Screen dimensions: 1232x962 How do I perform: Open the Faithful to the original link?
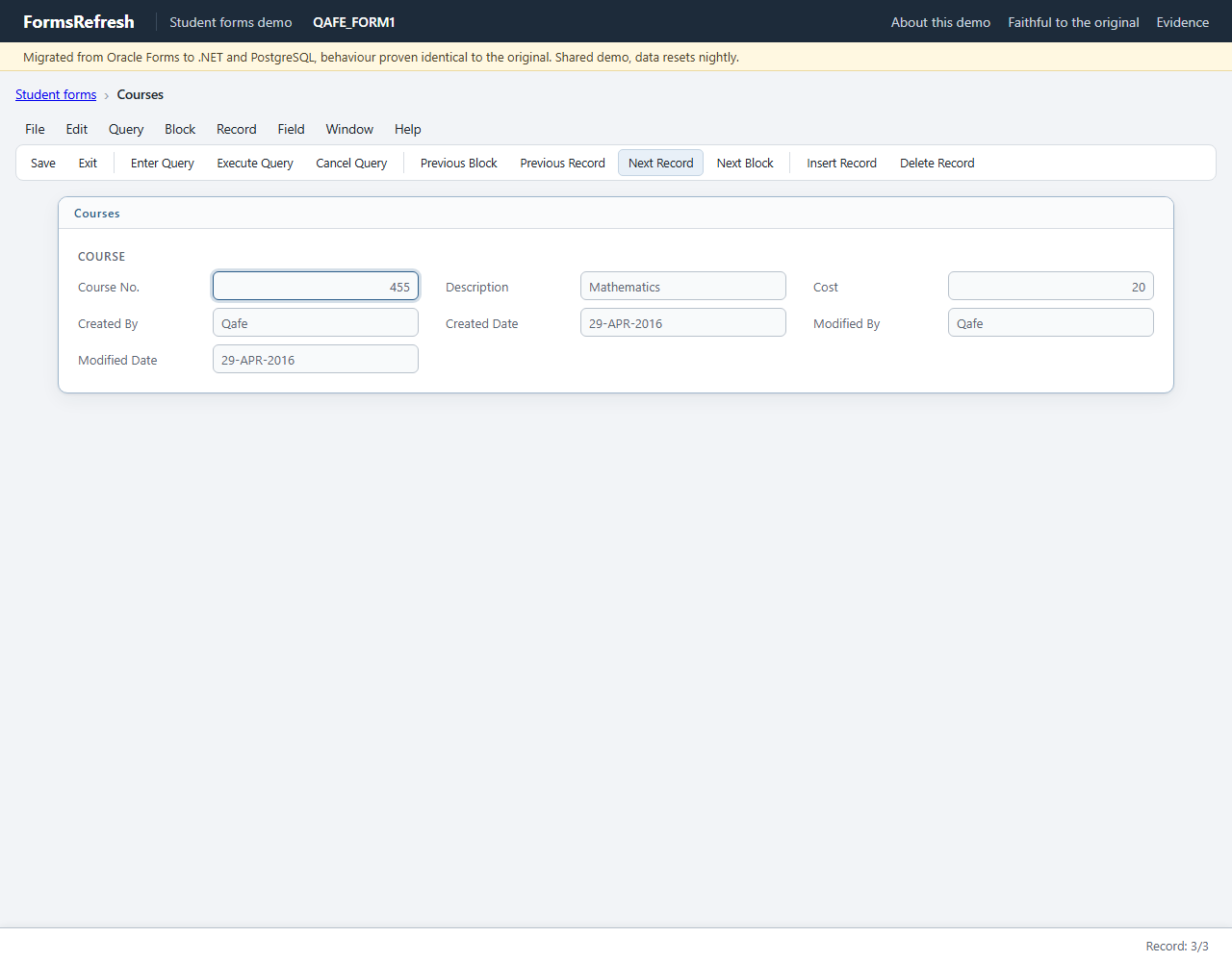tap(1073, 22)
